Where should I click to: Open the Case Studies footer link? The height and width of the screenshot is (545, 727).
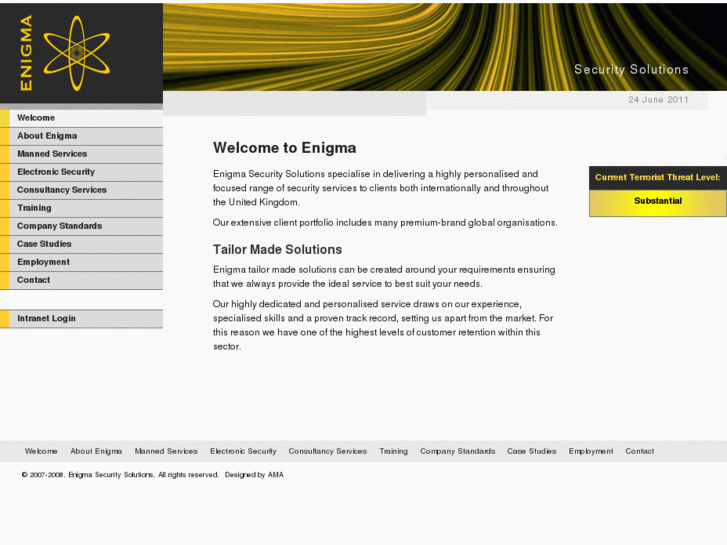[x=531, y=451]
